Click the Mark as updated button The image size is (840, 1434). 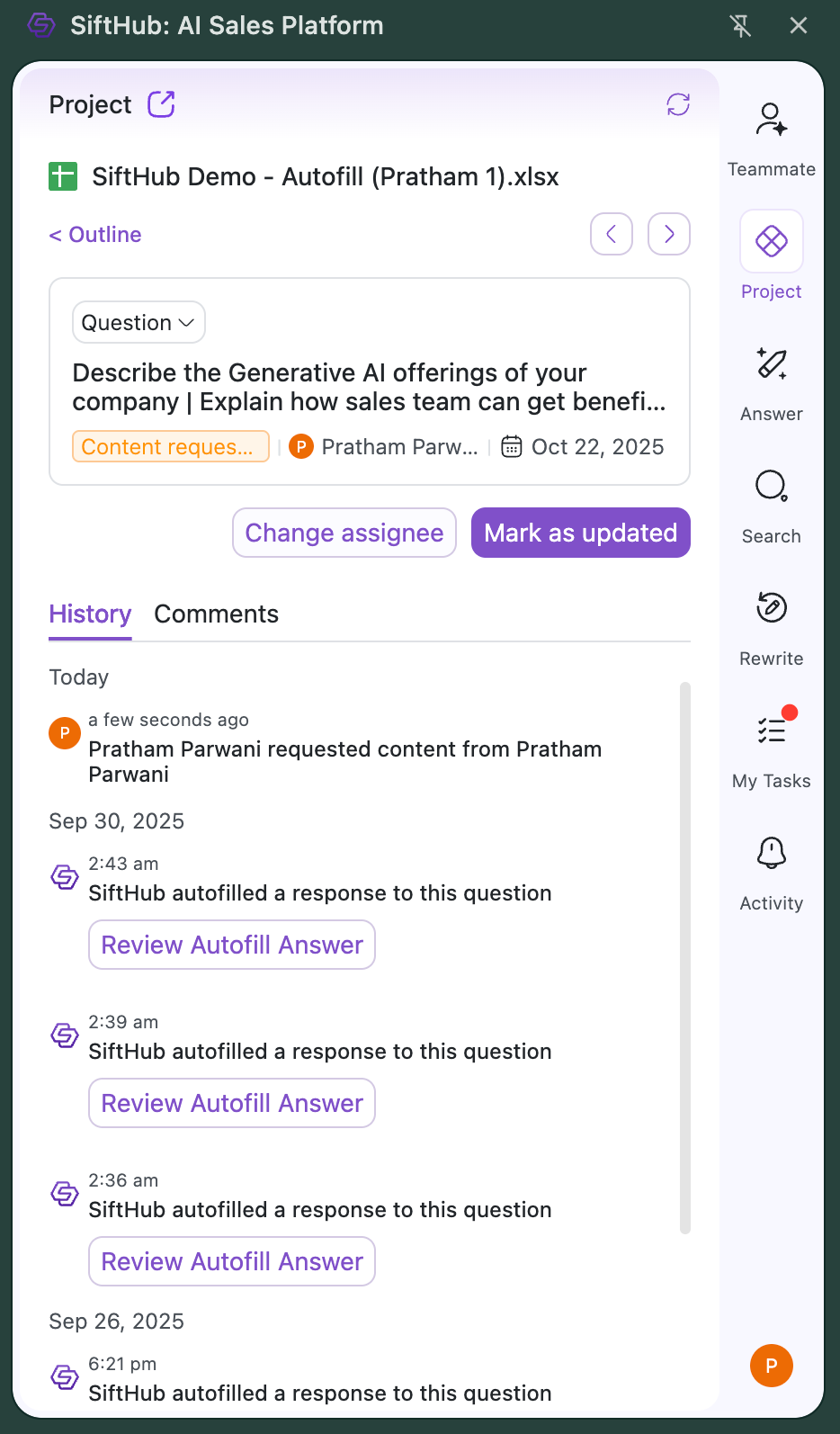(x=581, y=533)
